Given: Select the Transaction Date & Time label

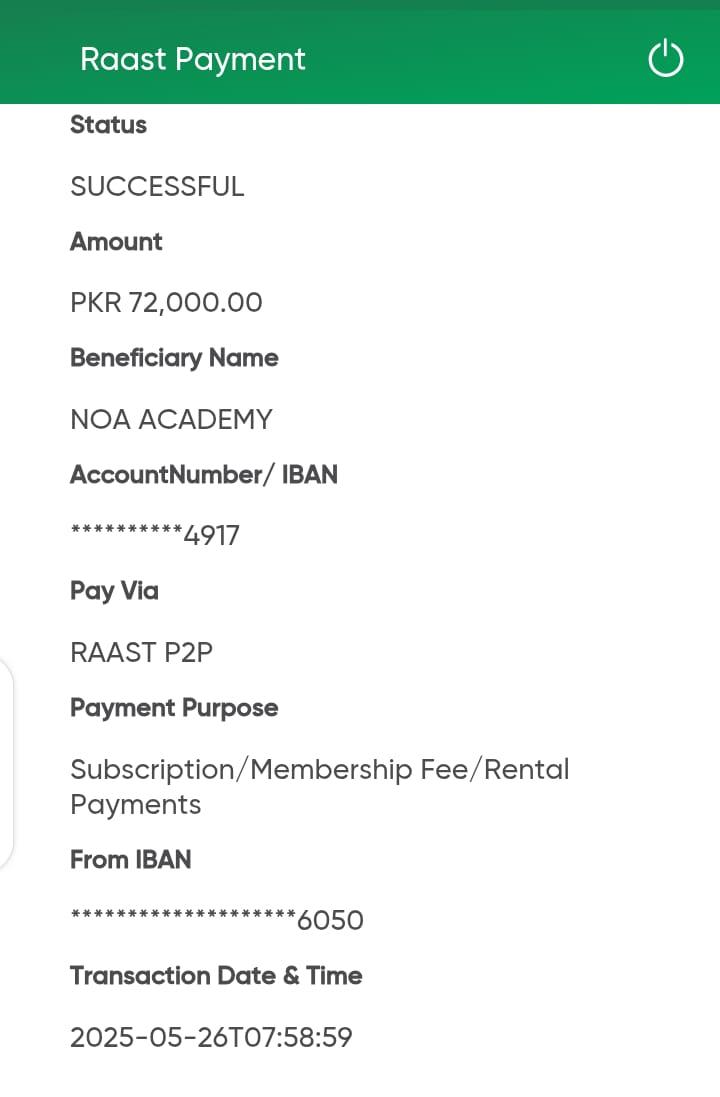Looking at the screenshot, I should pyautogui.click(x=216, y=976).
